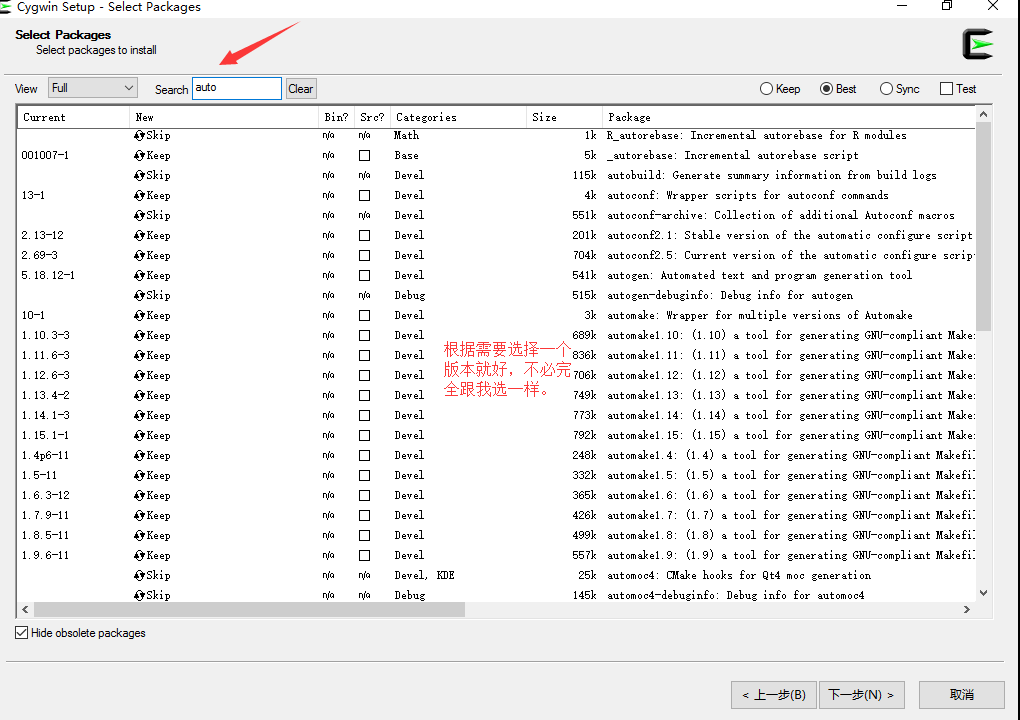Cycle the action icon for automake1.8
This screenshot has width=1020, height=720.
[139, 535]
